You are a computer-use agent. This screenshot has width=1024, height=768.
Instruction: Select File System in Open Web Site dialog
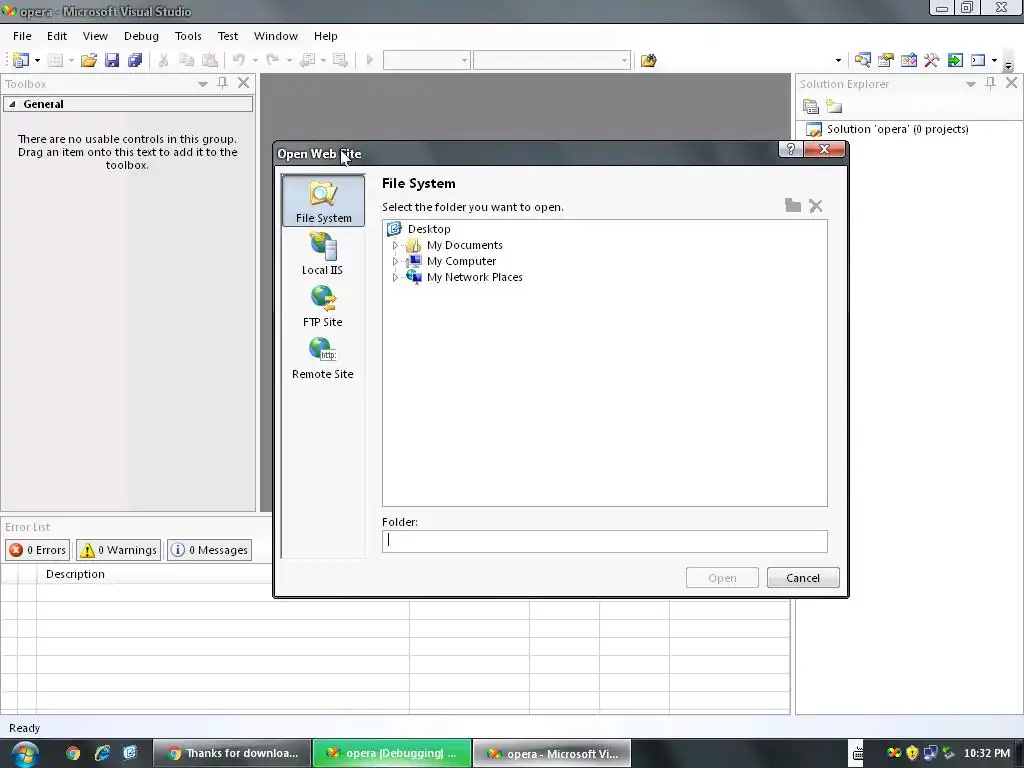(x=323, y=200)
